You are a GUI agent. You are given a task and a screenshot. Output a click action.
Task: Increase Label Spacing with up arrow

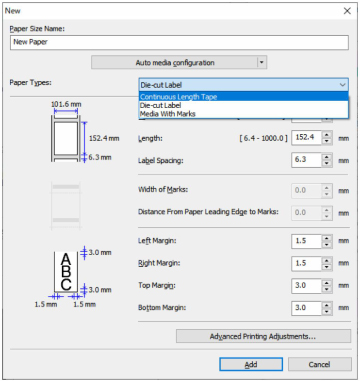click(327, 157)
